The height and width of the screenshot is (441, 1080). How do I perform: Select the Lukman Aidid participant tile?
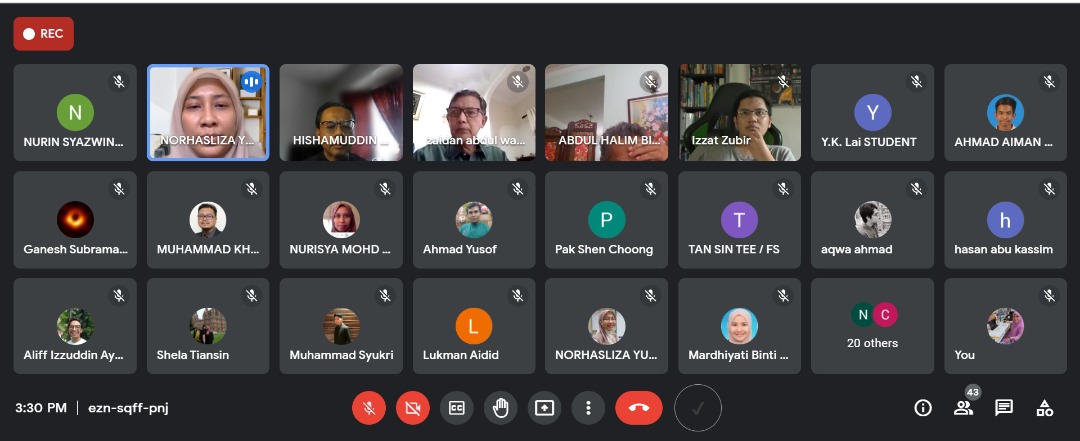pyautogui.click(x=474, y=326)
